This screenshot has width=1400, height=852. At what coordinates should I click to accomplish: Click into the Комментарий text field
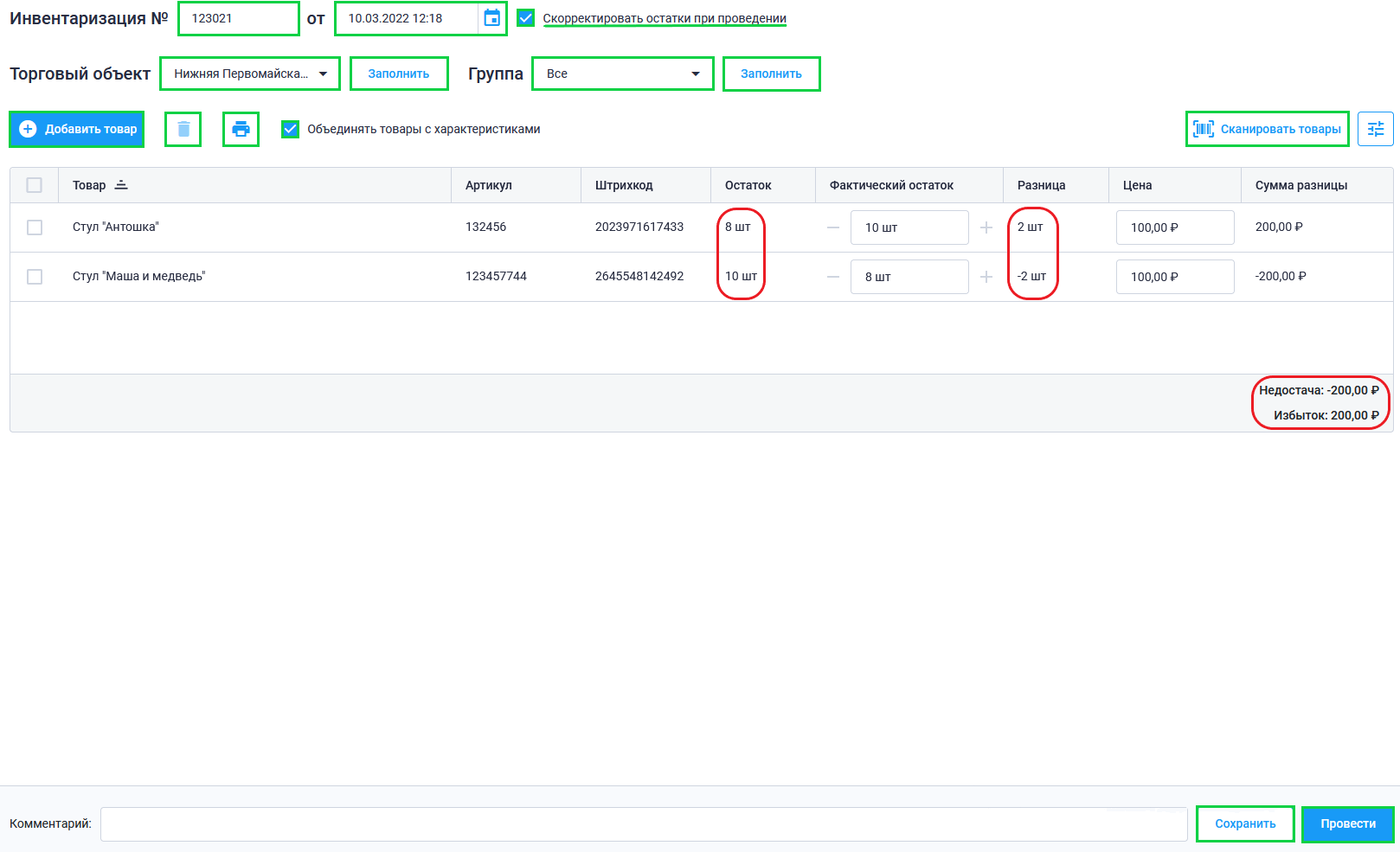(x=643, y=824)
